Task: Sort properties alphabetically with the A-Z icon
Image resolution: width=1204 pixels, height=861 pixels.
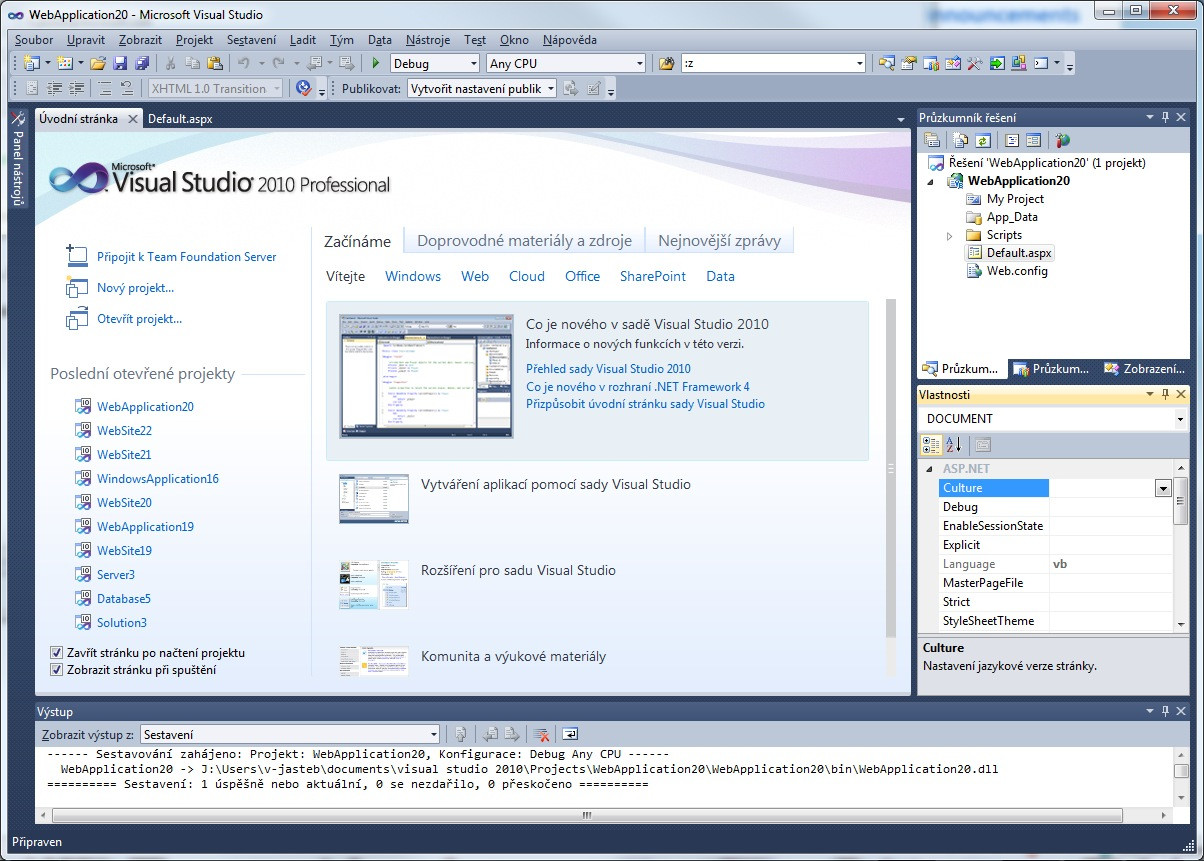Action: [x=953, y=444]
